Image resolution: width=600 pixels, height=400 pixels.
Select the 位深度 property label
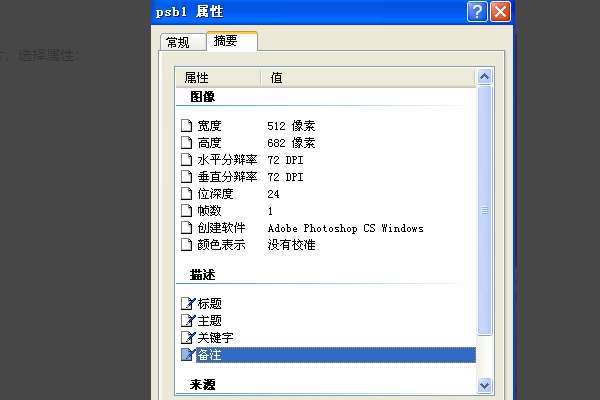[215, 194]
